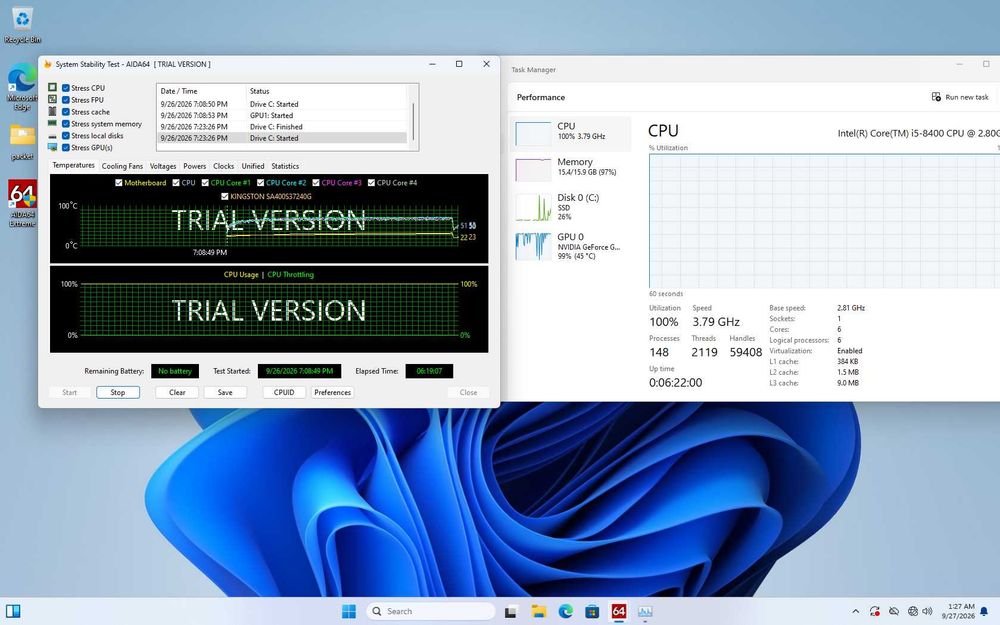Click Run new task in Task Manager
This screenshot has height=625, width=1000.
coord(960,97)
